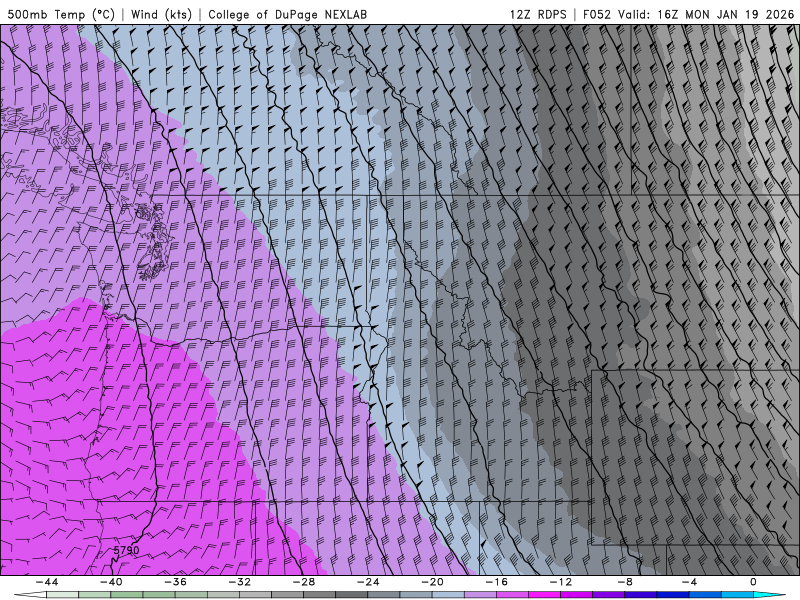800x600 pixels.
Task: Click the "College of DuPage NEXLAB" credit text
Action: pos(287,14)
